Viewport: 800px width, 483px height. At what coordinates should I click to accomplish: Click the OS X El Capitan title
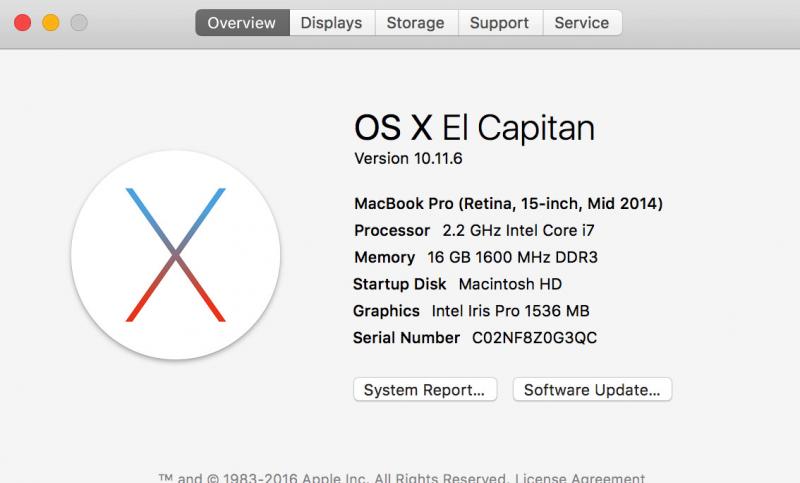coord(474,128)
